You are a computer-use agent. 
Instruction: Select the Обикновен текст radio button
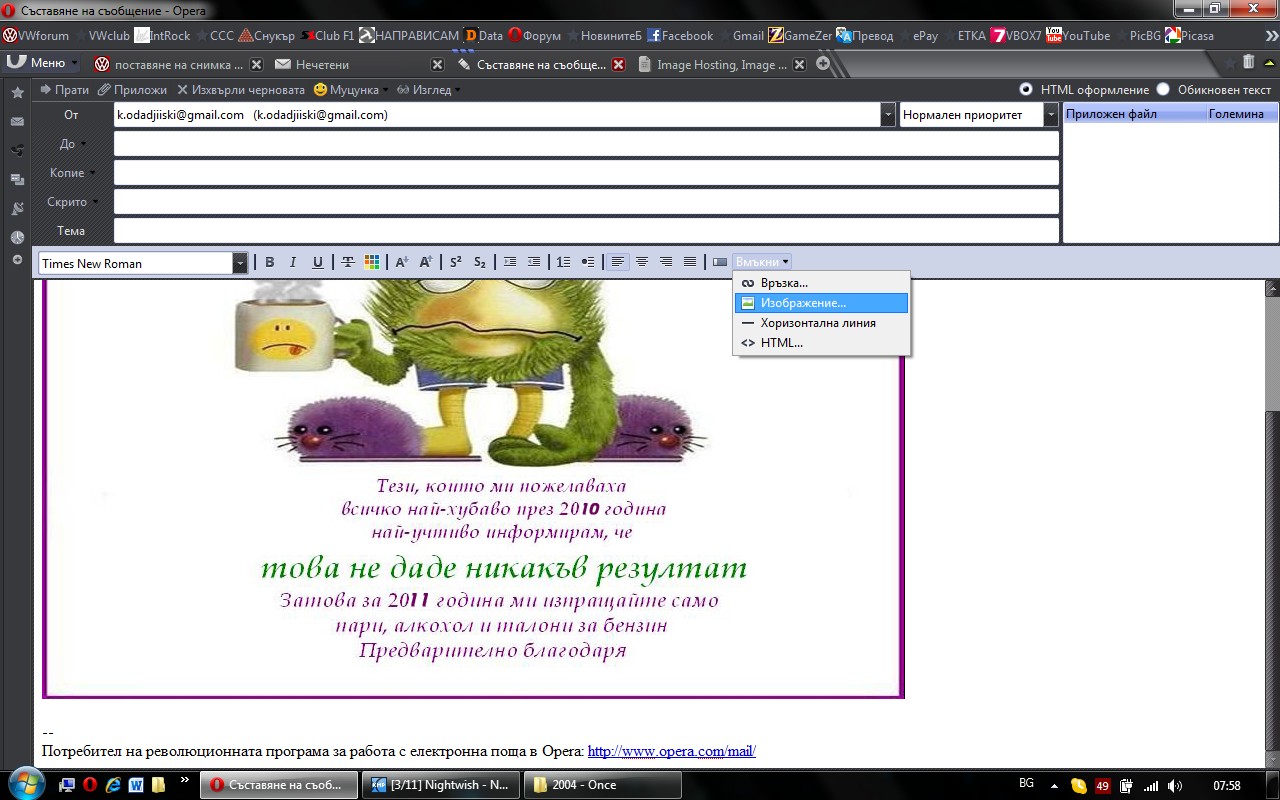(x=1163, y=89)
